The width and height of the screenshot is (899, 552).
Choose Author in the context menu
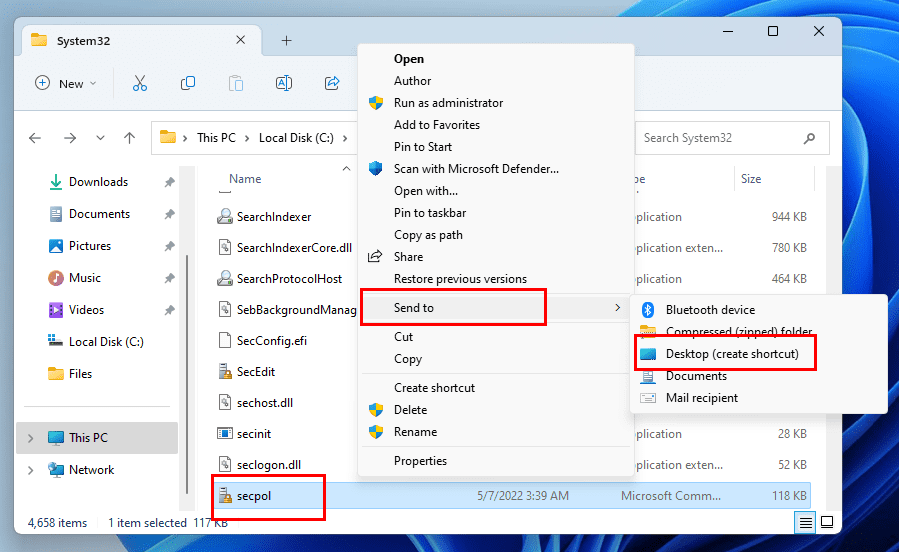tap(496, 81)
